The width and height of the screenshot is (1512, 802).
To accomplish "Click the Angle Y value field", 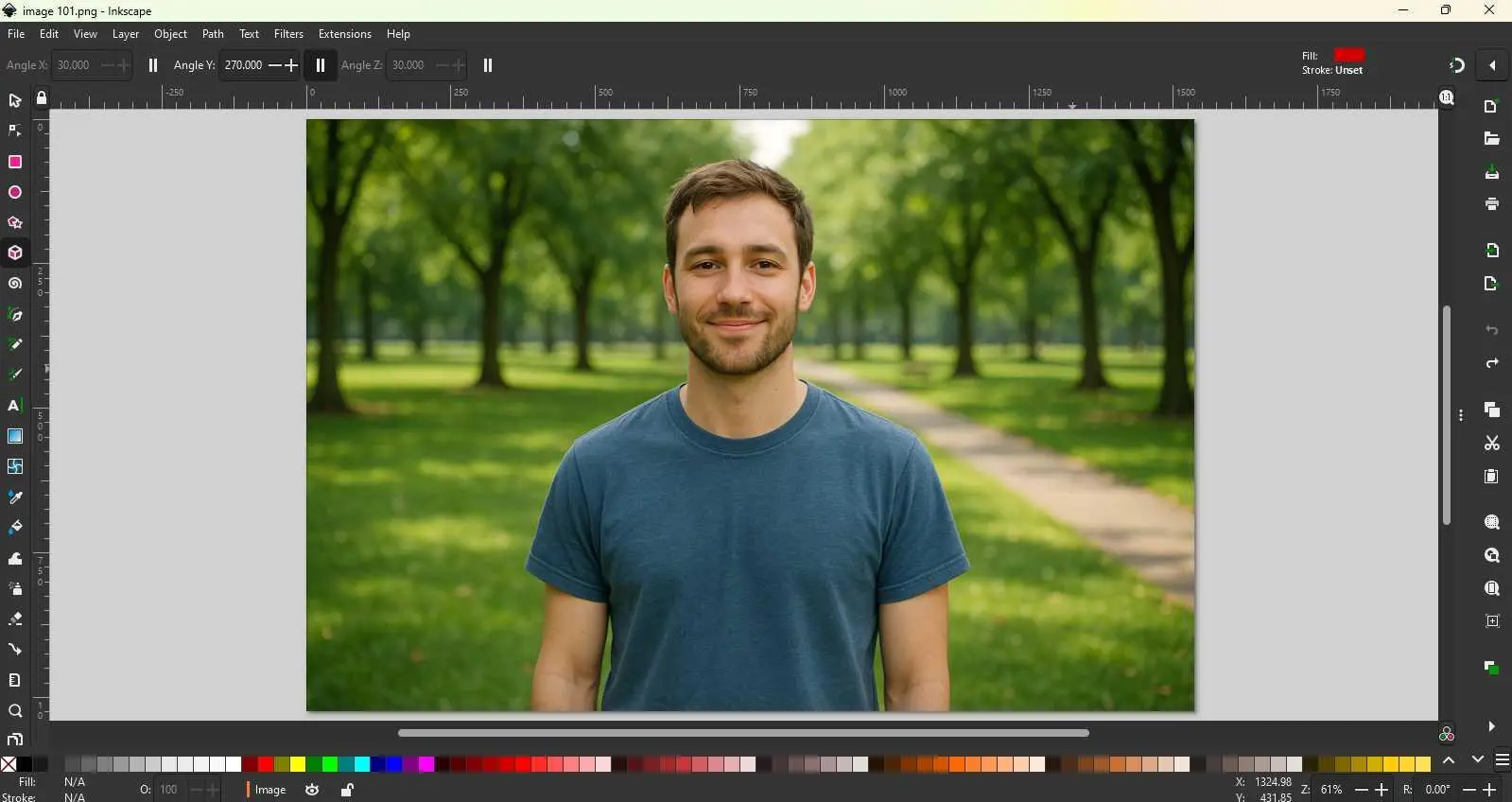I will [x=244, y=65].
